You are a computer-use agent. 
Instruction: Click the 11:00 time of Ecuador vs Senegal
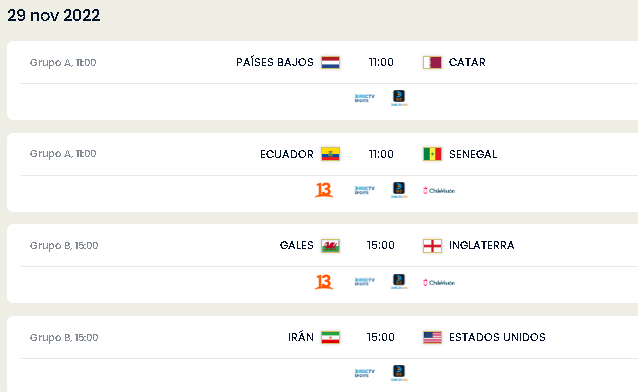pos(381,154)
